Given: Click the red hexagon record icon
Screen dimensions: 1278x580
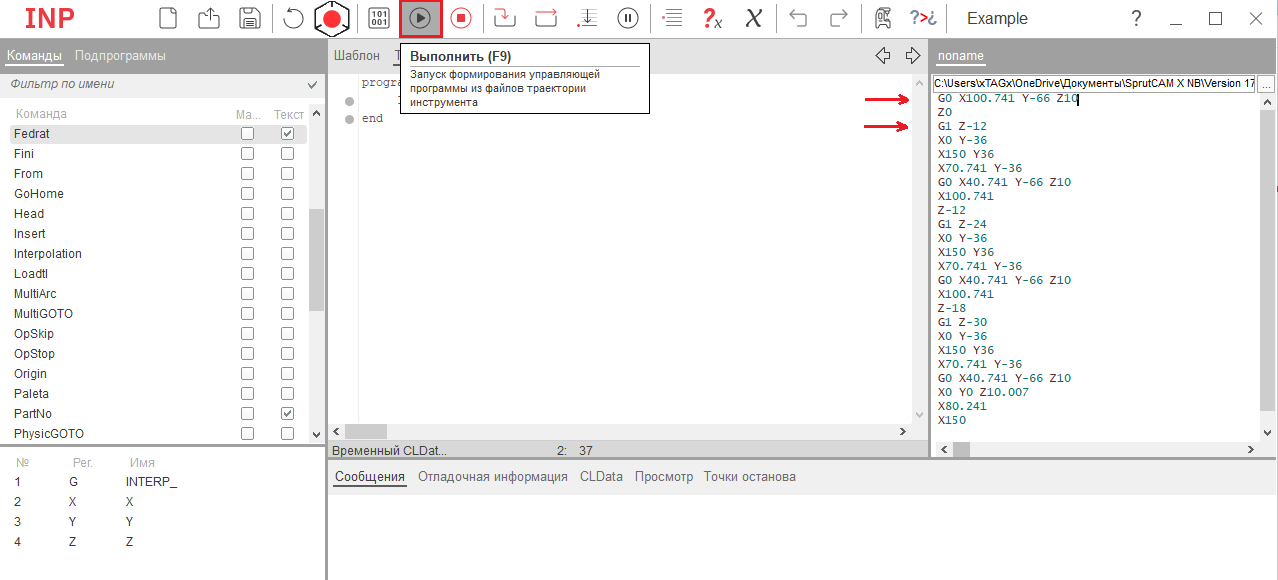Looking at the screenshot, I should pyautogui.click(x=331, y=18).
